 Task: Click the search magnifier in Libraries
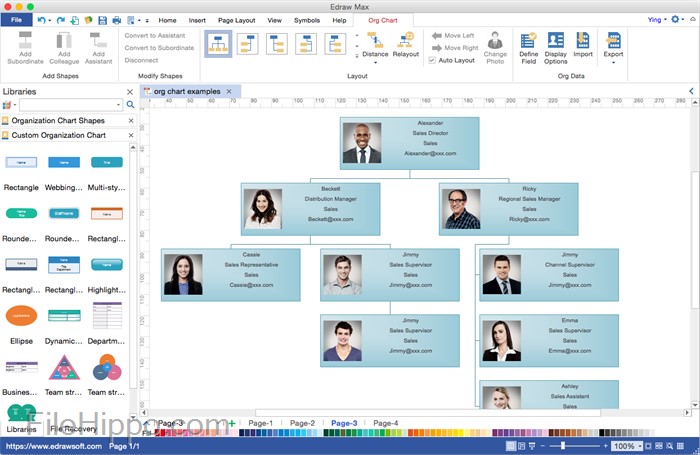point(130,104)
